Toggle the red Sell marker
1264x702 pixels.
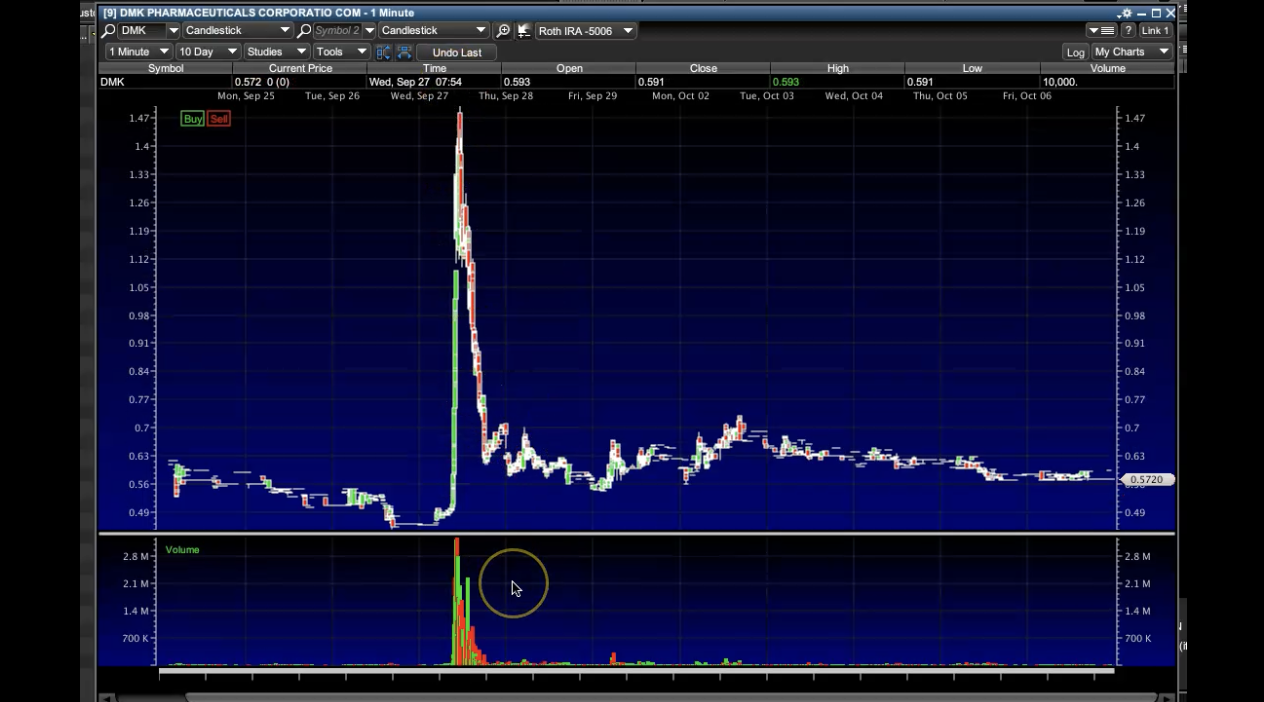(219, 119)
